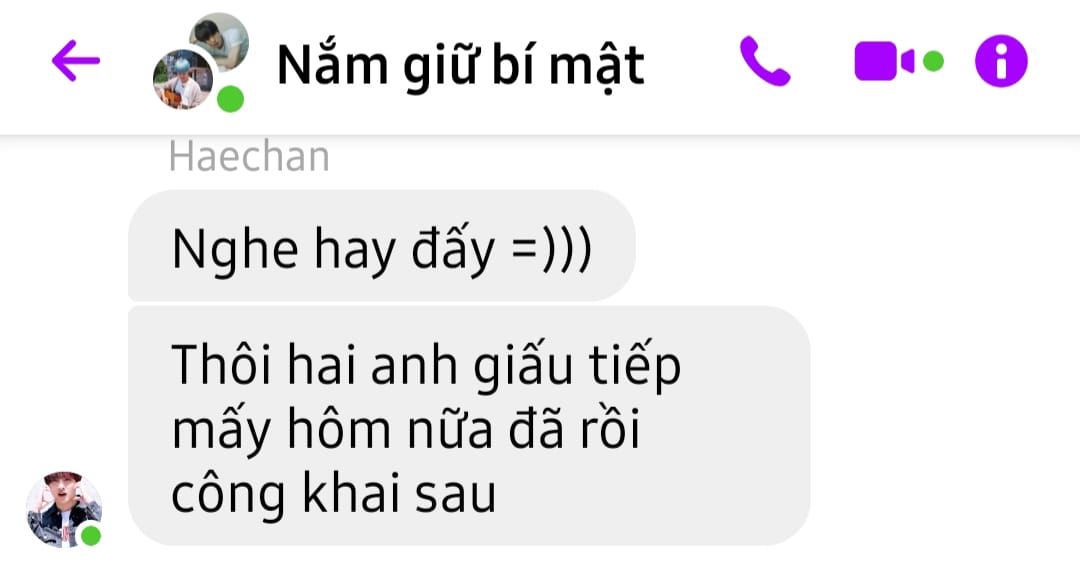Start a voice call with the group
1080x563 pixels.
[765, 61]
